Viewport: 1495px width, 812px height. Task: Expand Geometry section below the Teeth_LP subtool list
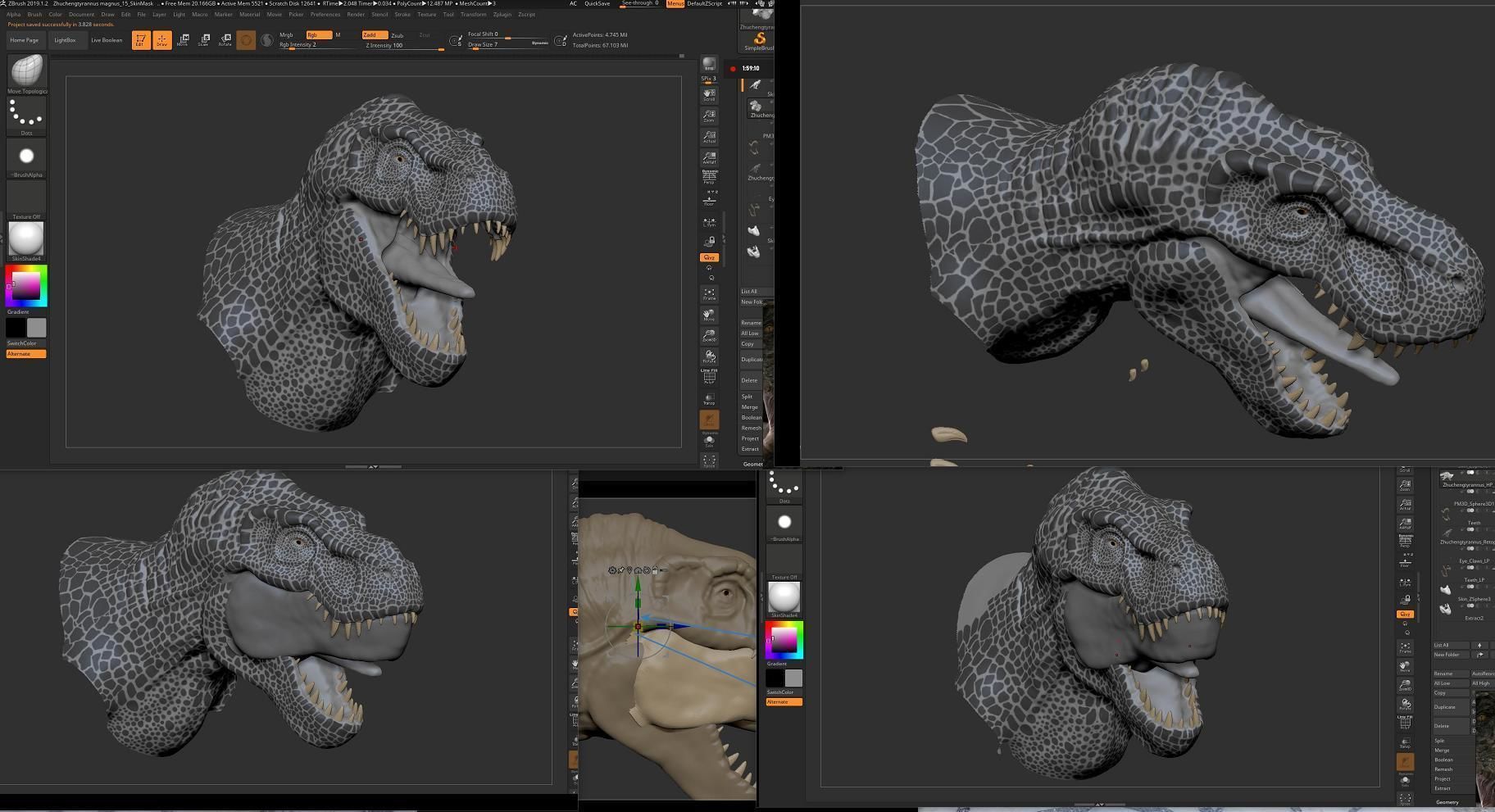1447,802
